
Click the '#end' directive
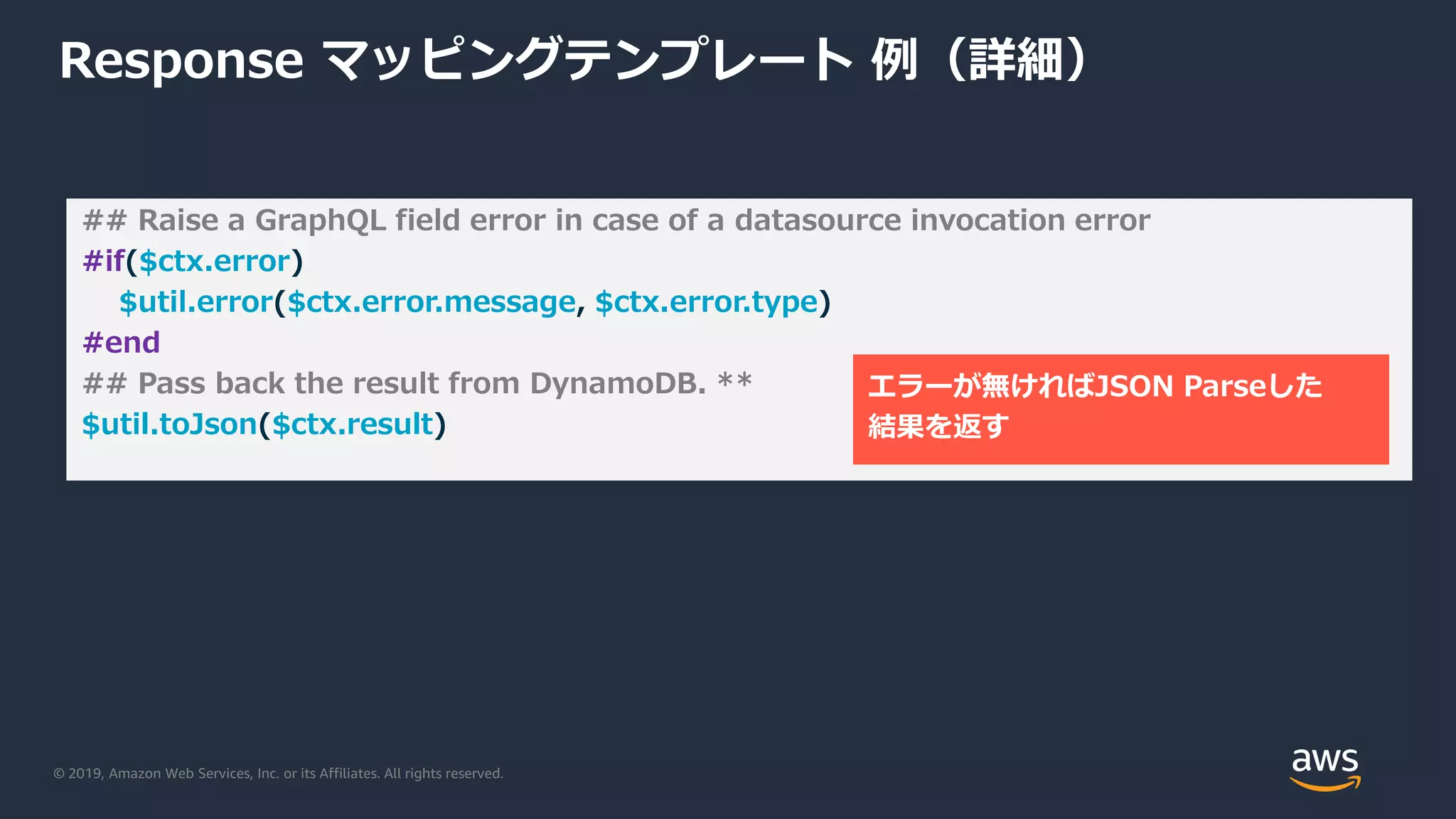122,343
